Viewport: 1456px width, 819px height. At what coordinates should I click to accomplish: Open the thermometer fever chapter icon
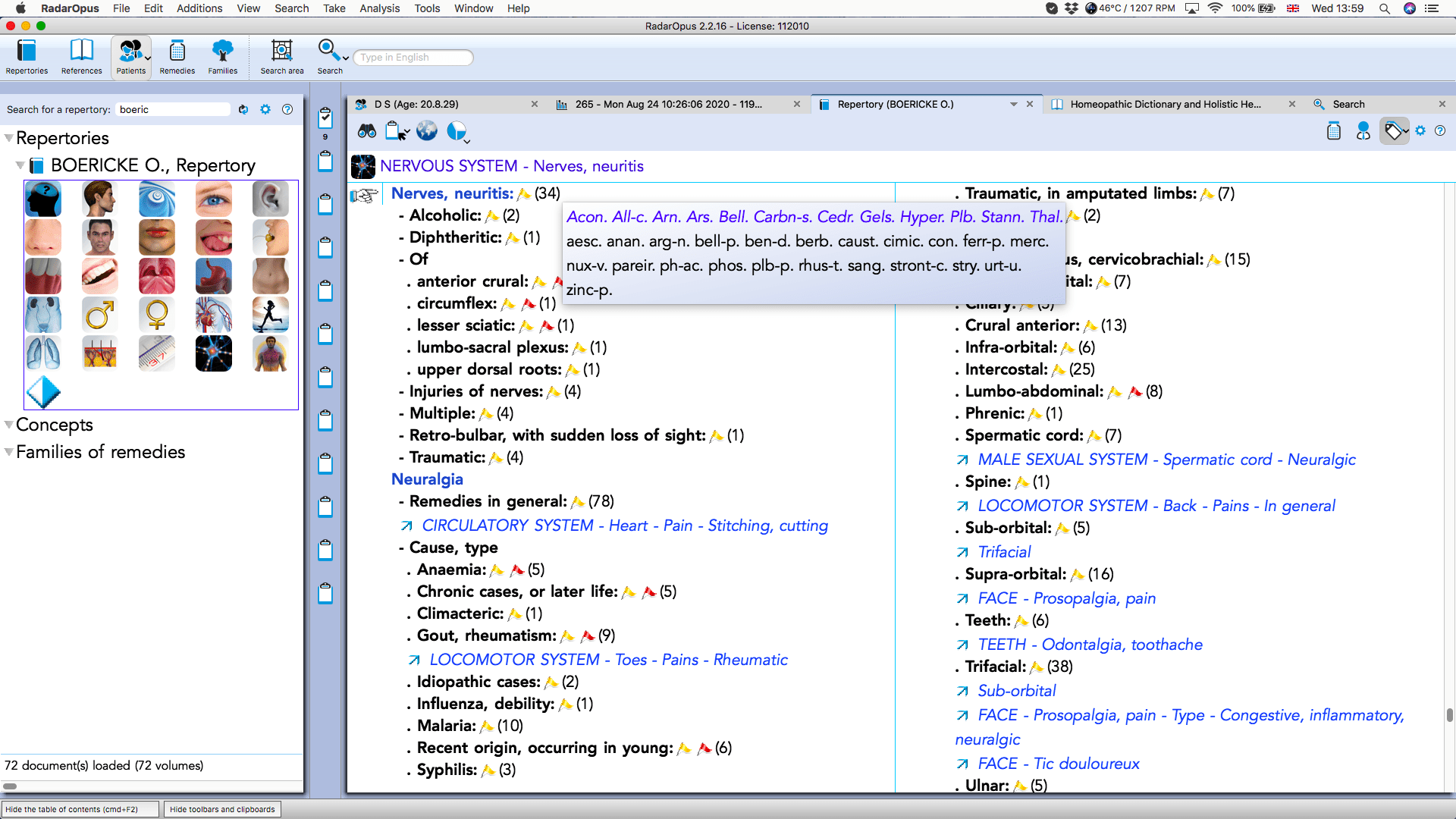point(157,353)
